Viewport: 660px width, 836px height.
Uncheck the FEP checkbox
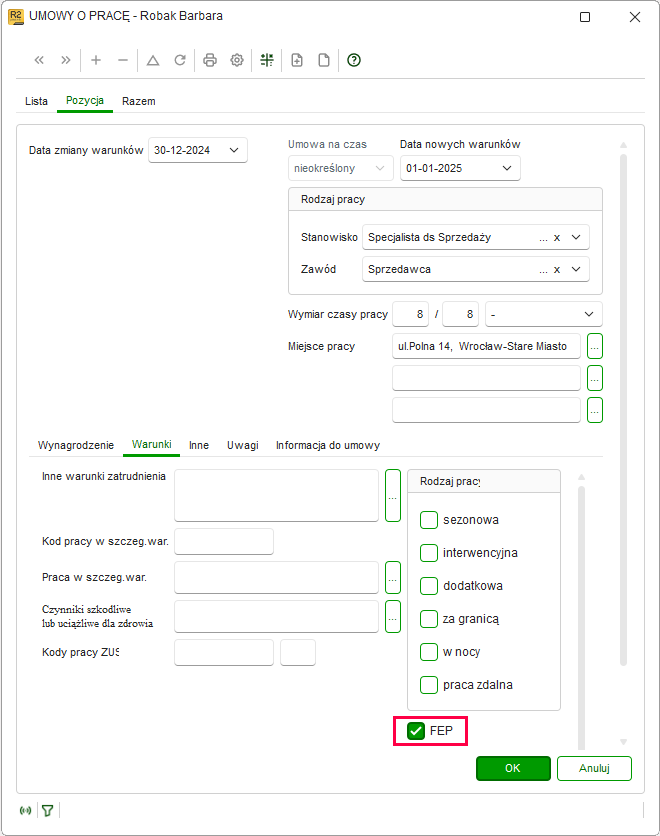click(416, 731)
